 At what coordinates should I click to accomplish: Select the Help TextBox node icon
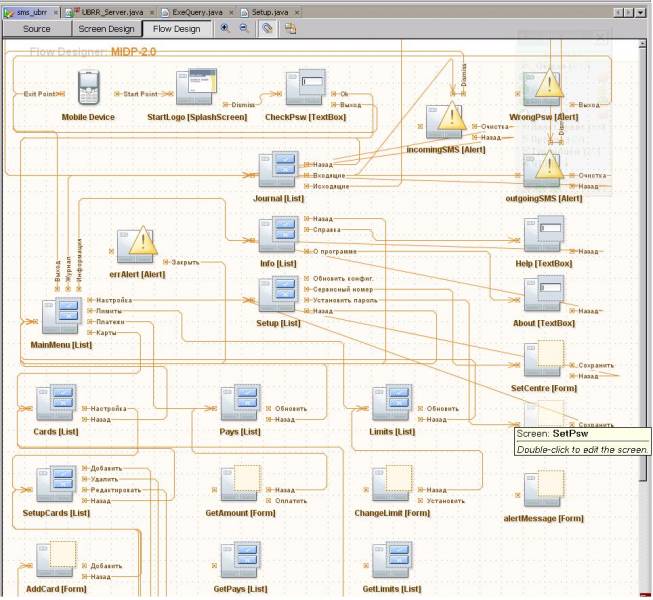[544, 234]
